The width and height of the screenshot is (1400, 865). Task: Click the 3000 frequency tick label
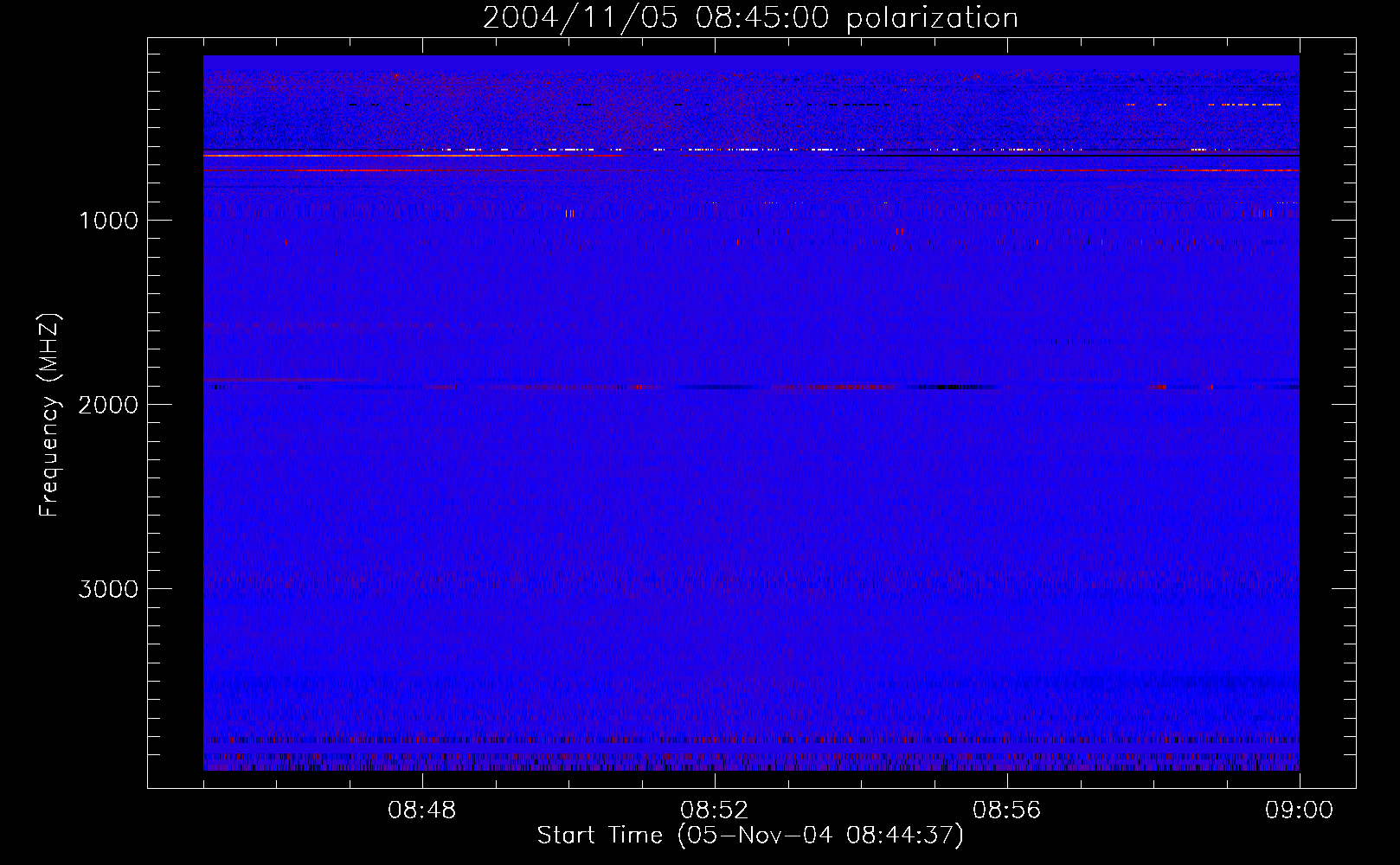(x=108, y=589)
